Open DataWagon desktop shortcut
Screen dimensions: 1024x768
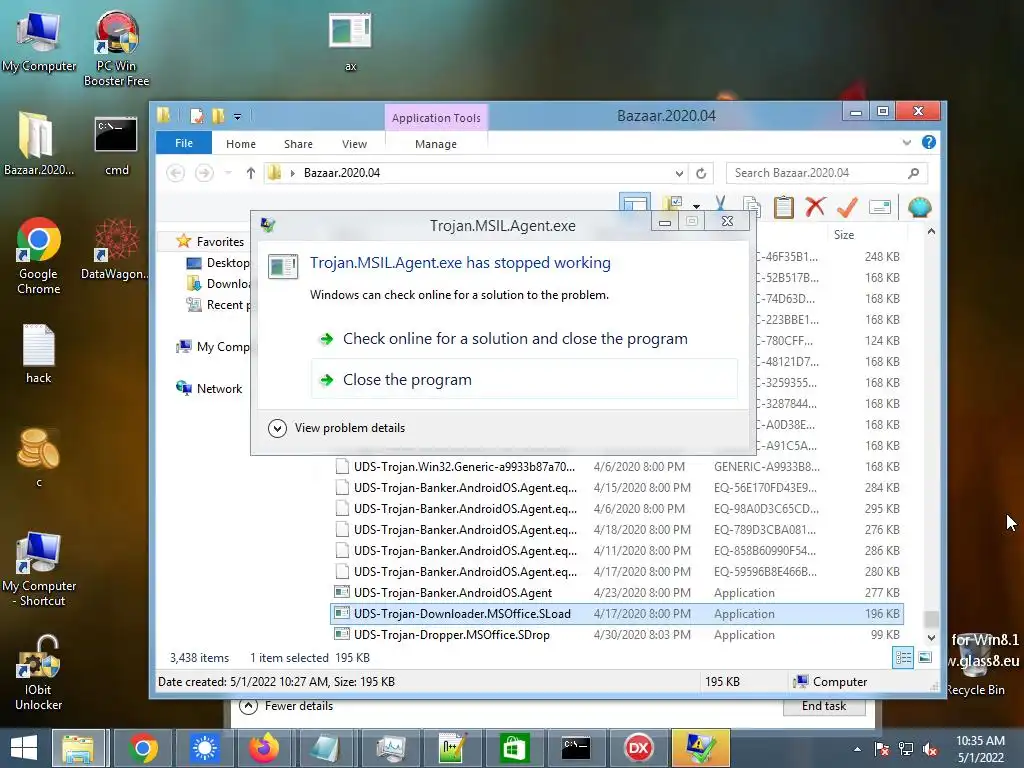tap(115, 249)
